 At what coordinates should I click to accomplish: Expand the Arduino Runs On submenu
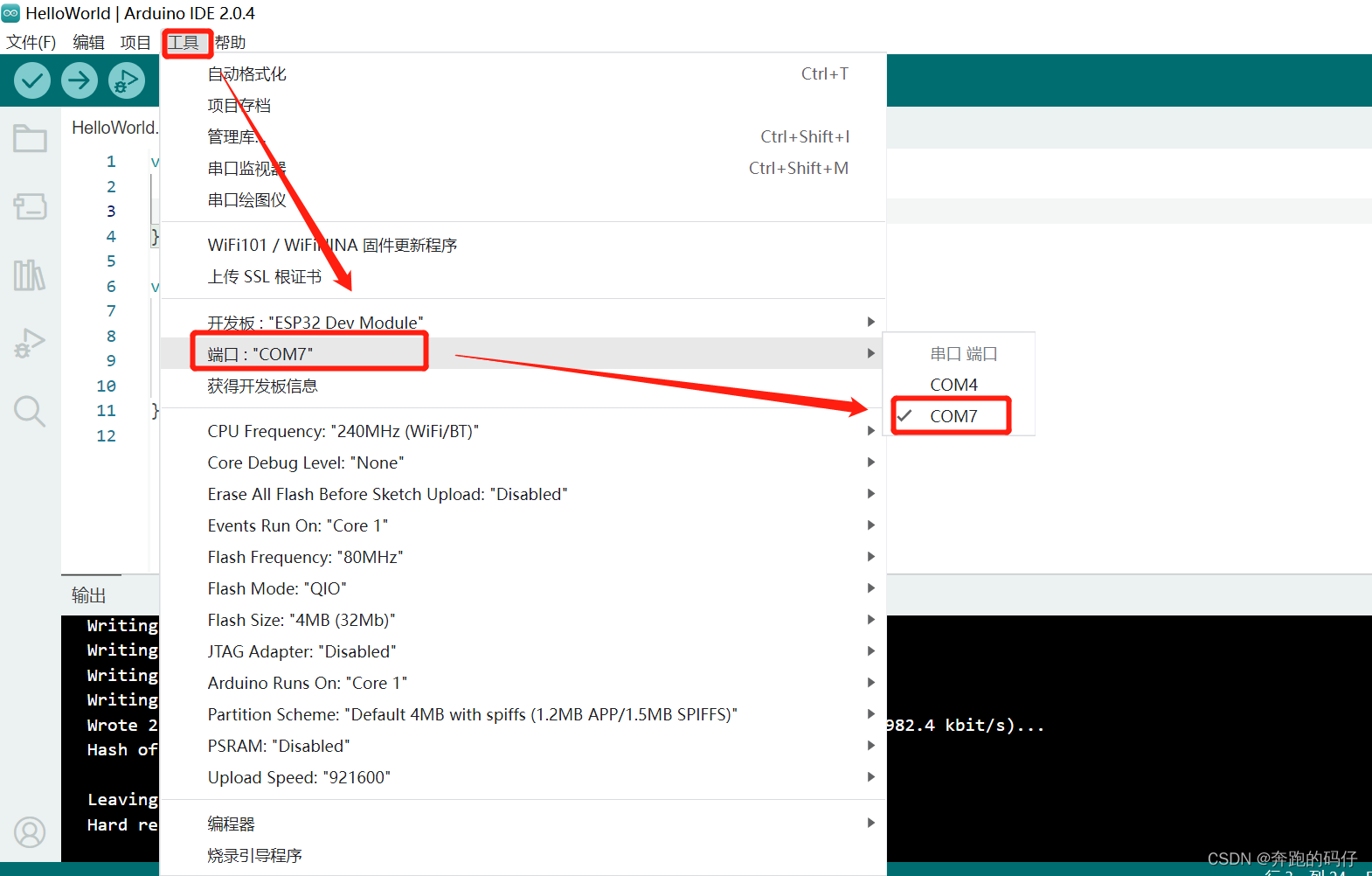523,683
